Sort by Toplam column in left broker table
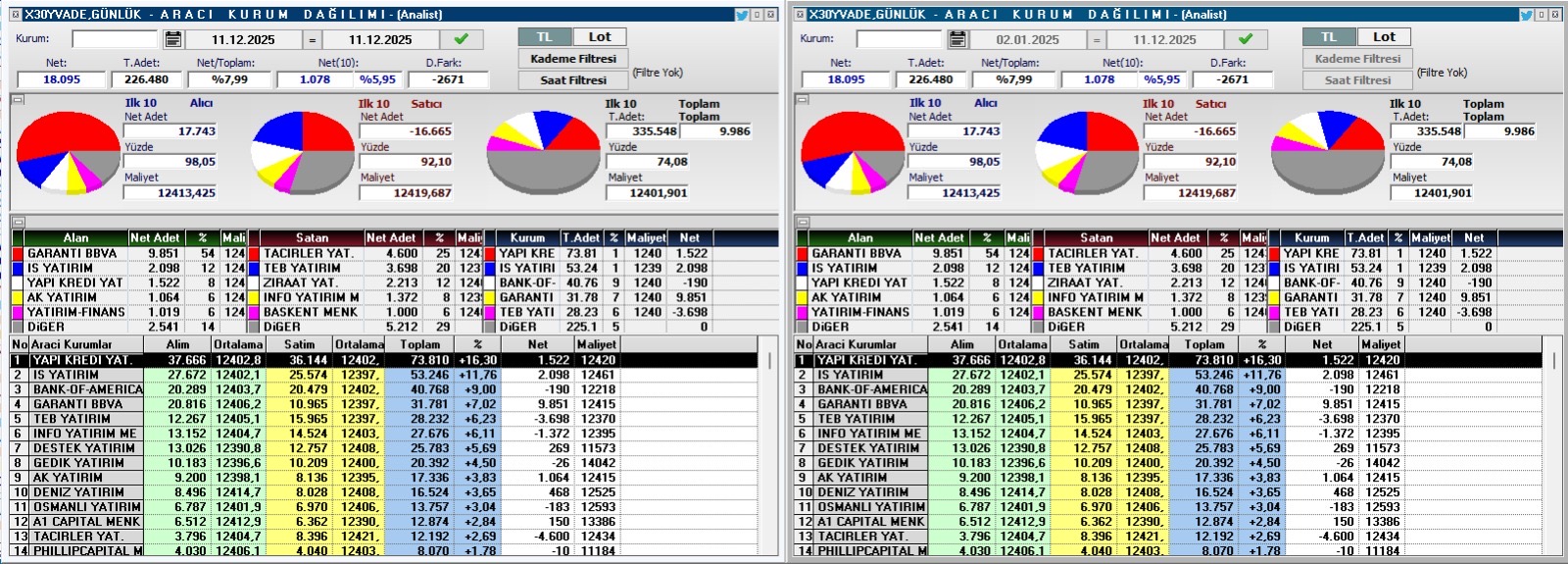This screenshot has height=564, width=1568. pos(419,344)
